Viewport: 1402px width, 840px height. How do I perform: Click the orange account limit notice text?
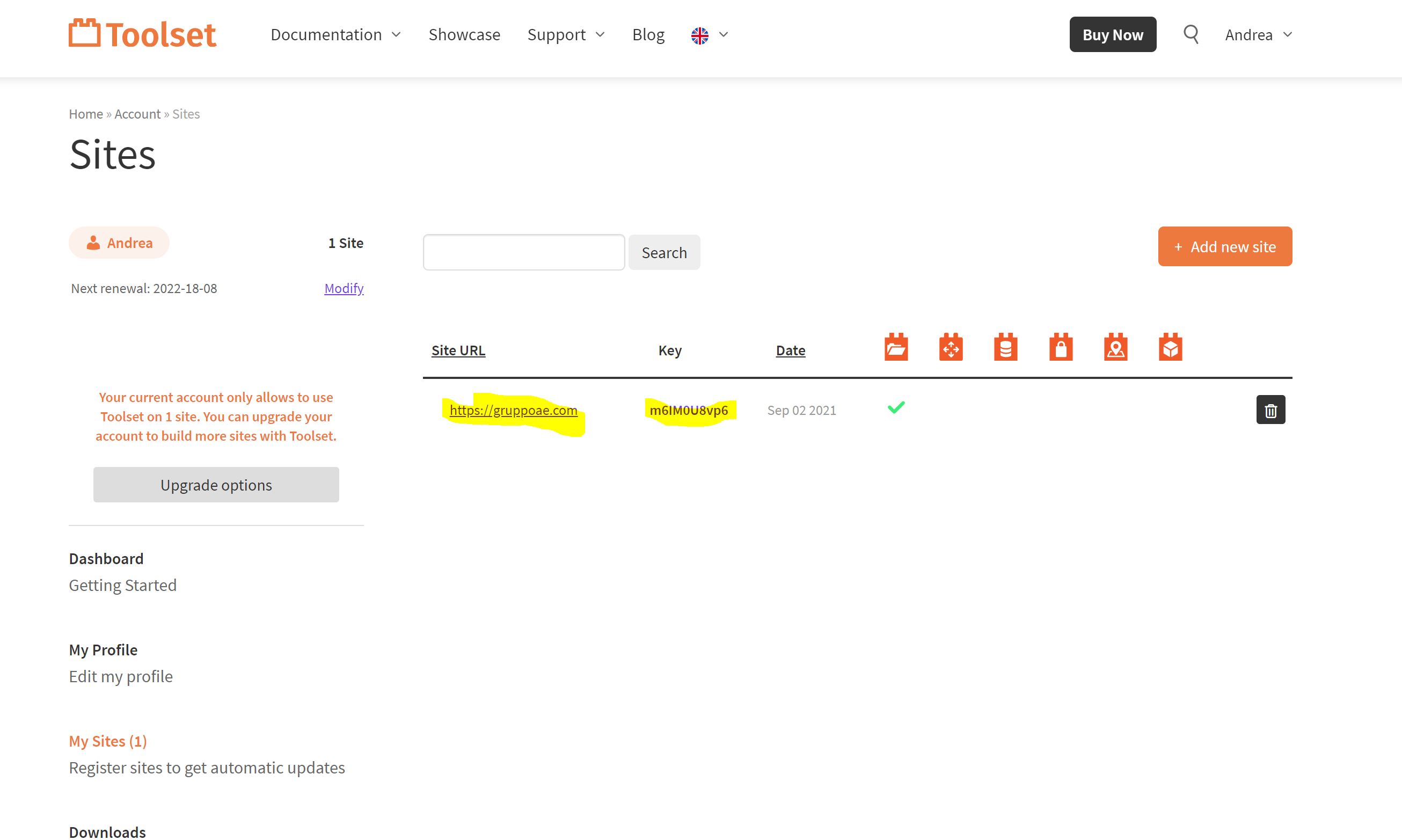coord(216,417)
